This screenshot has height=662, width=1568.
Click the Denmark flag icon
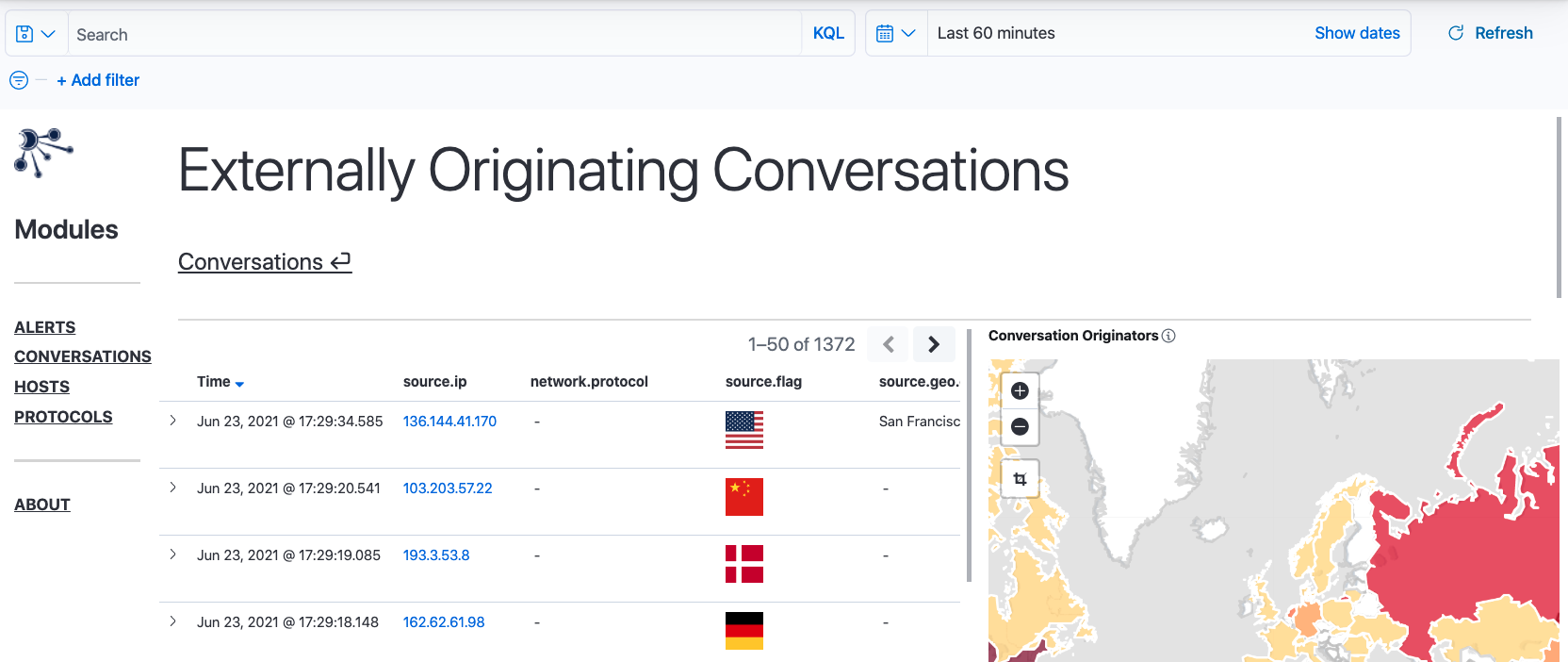click(744, 564)
